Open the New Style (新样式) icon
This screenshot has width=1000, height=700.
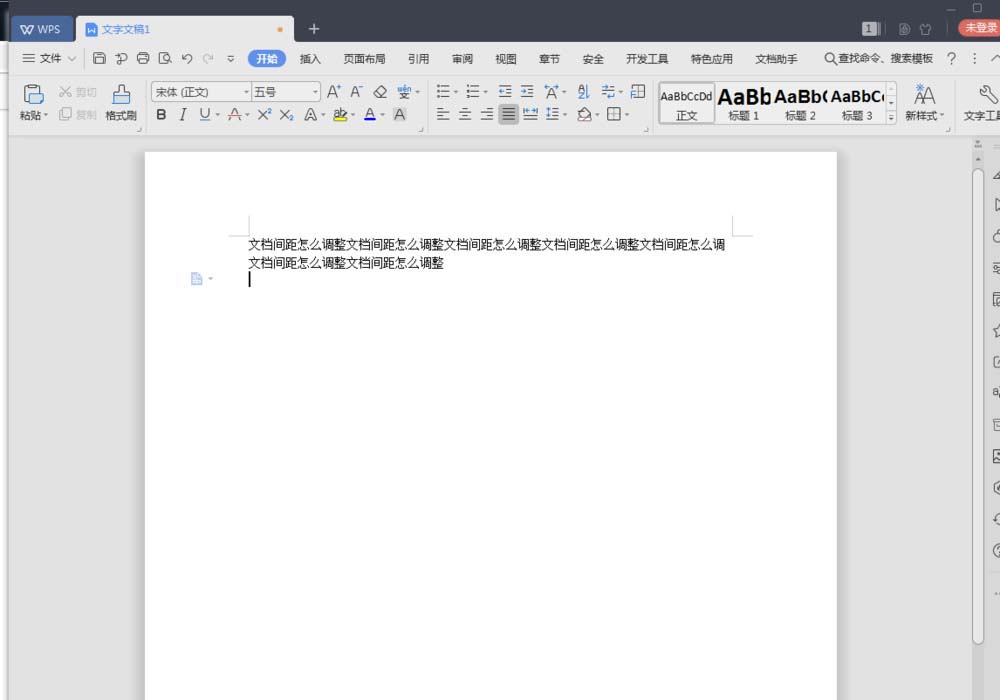tap(924, 95)
